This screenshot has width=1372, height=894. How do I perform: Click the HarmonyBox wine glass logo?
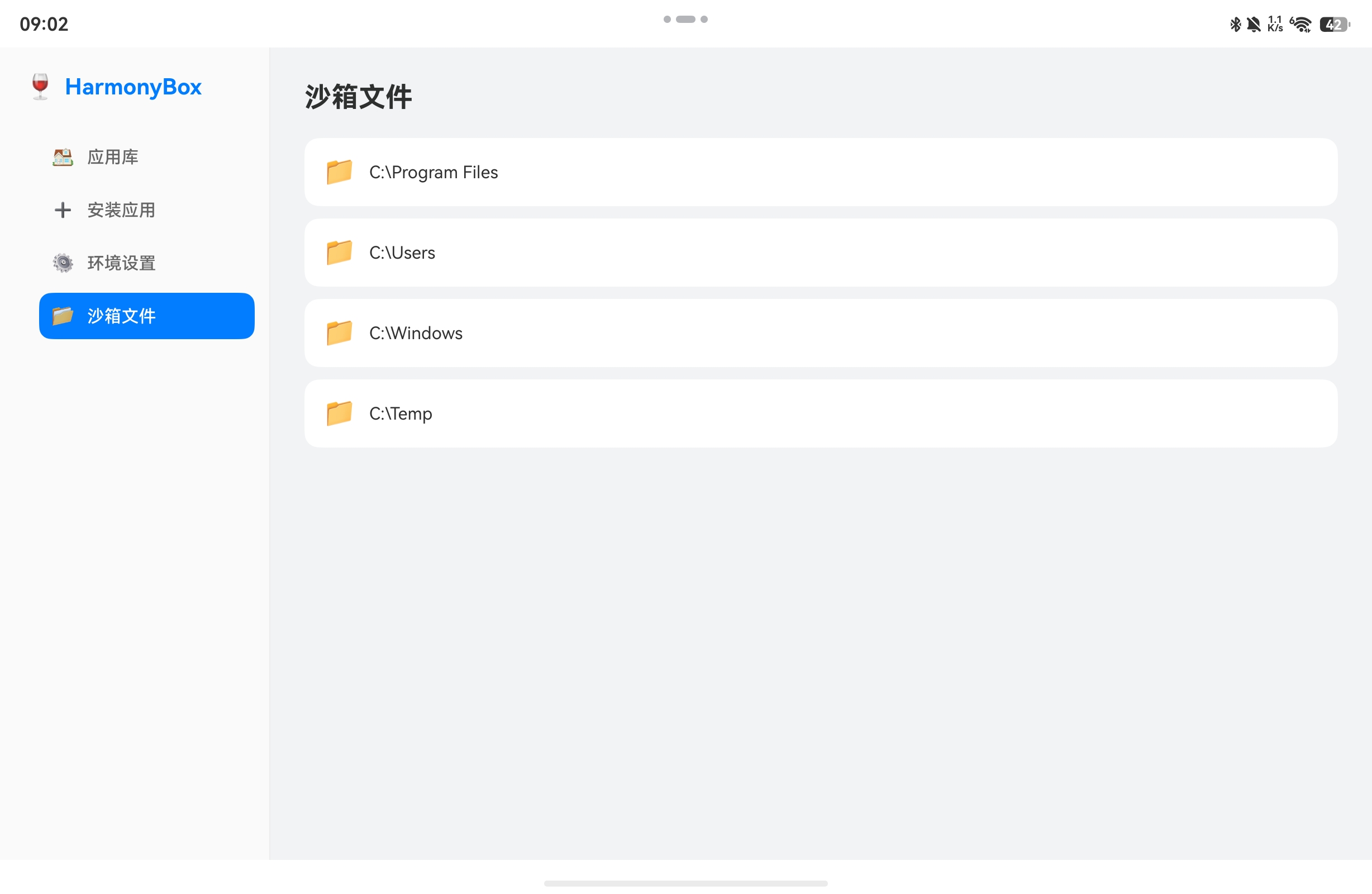[x=40, y=87]
